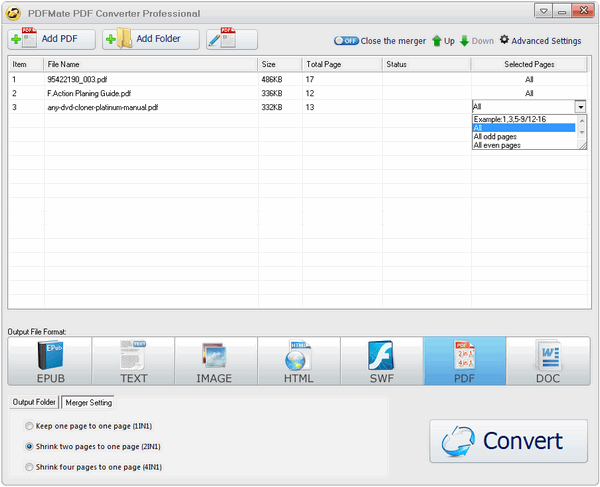Click total page value 13

click(310, 107)
